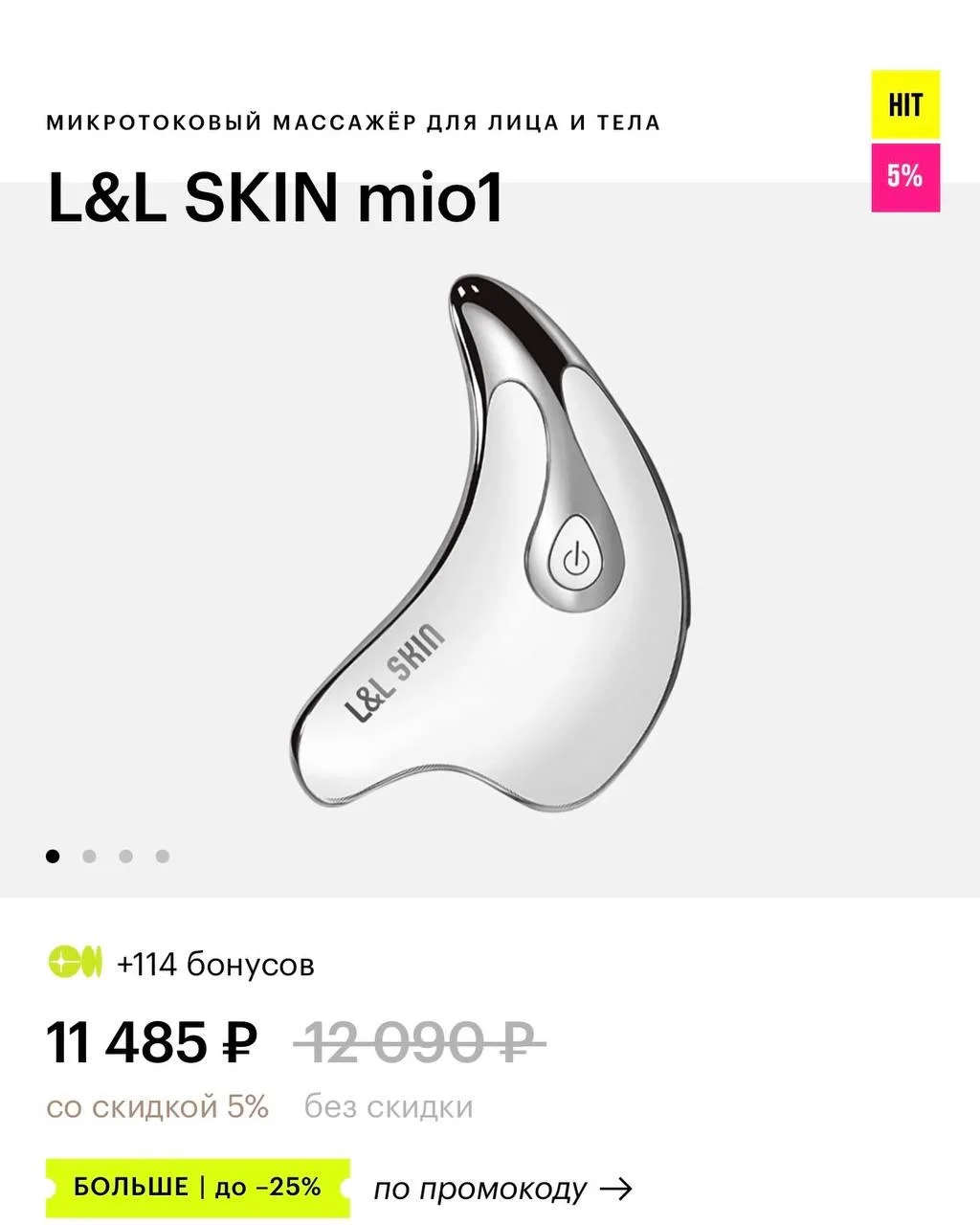Click the L&L SKIN mio1 product title
The image size is (980, 1225).
click(x=276, y=199)
